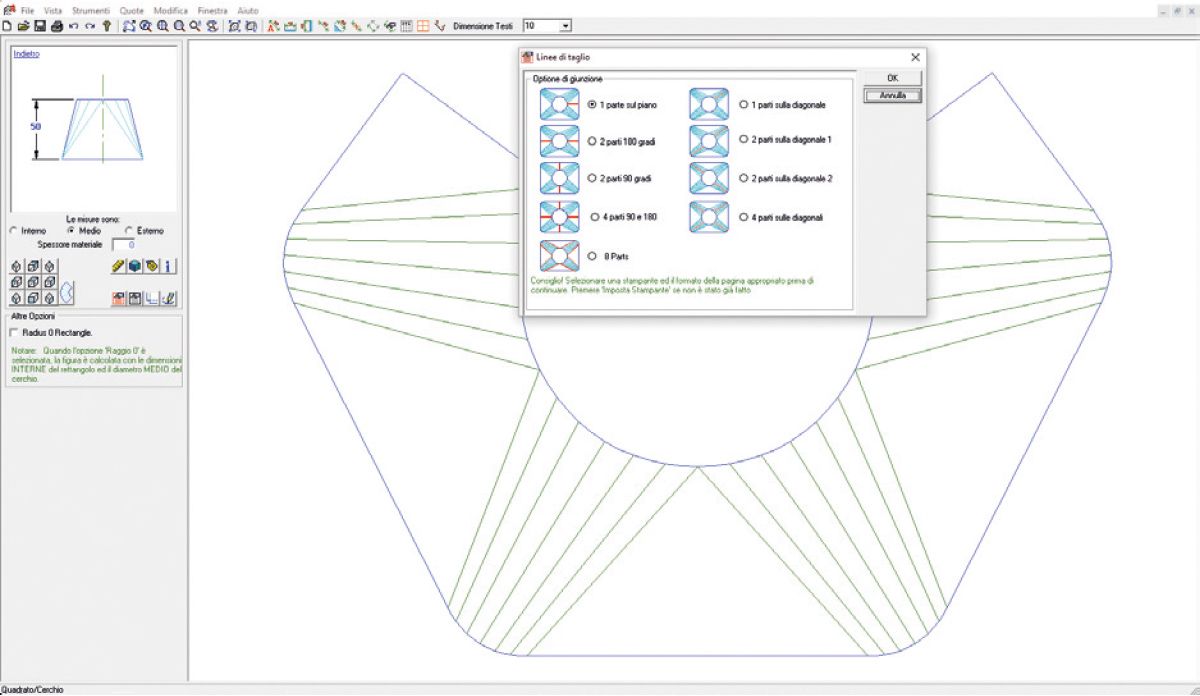
Task: Choose '4 parti sulle diagonali' radio option
Action: tap(742, 217)
